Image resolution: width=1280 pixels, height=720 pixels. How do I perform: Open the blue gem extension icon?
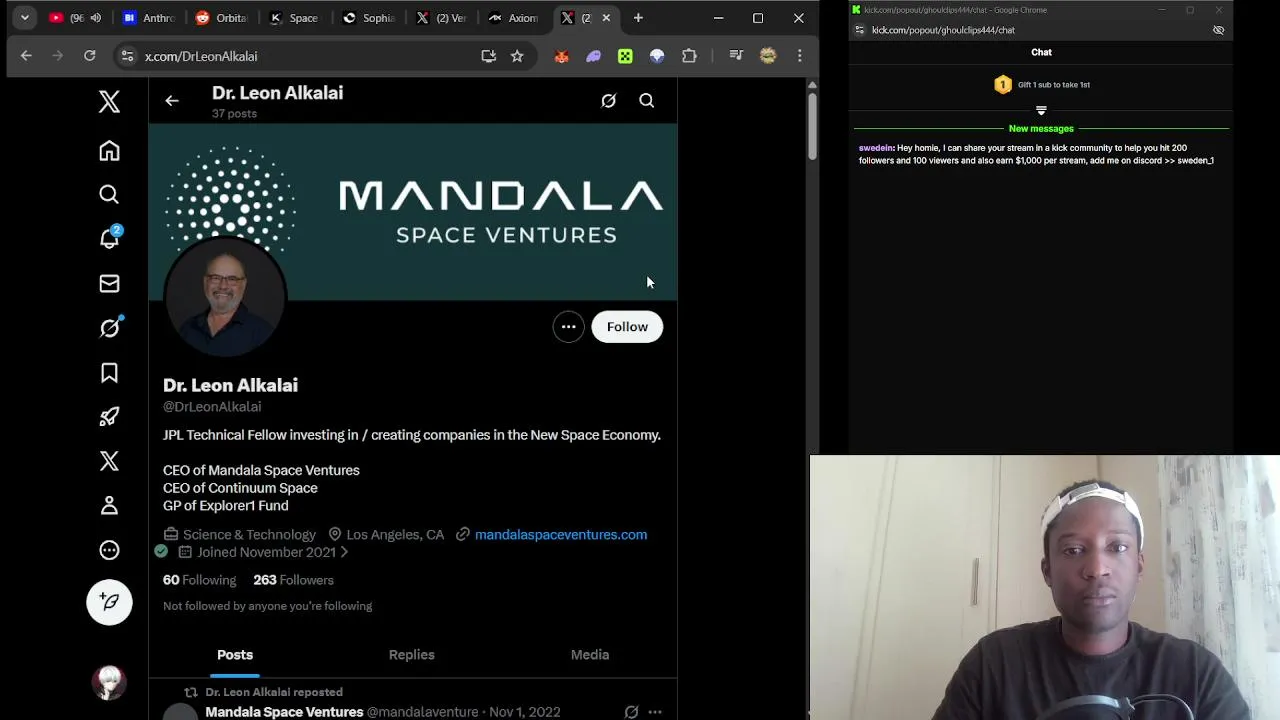(657, 56)
